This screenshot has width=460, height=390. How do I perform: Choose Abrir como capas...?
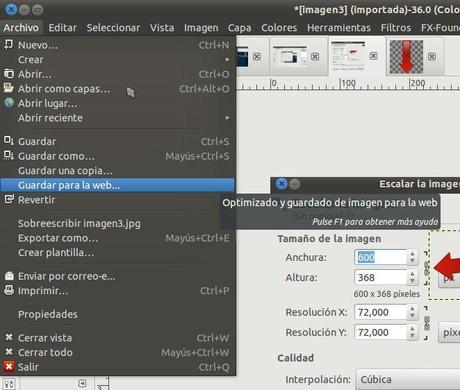(117, 89)
